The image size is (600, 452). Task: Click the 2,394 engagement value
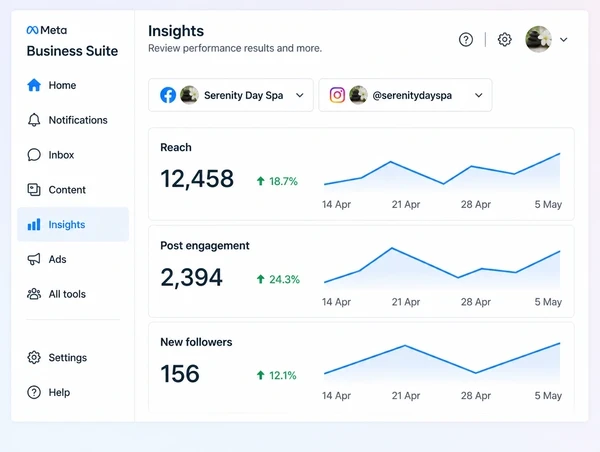point(191,277)
